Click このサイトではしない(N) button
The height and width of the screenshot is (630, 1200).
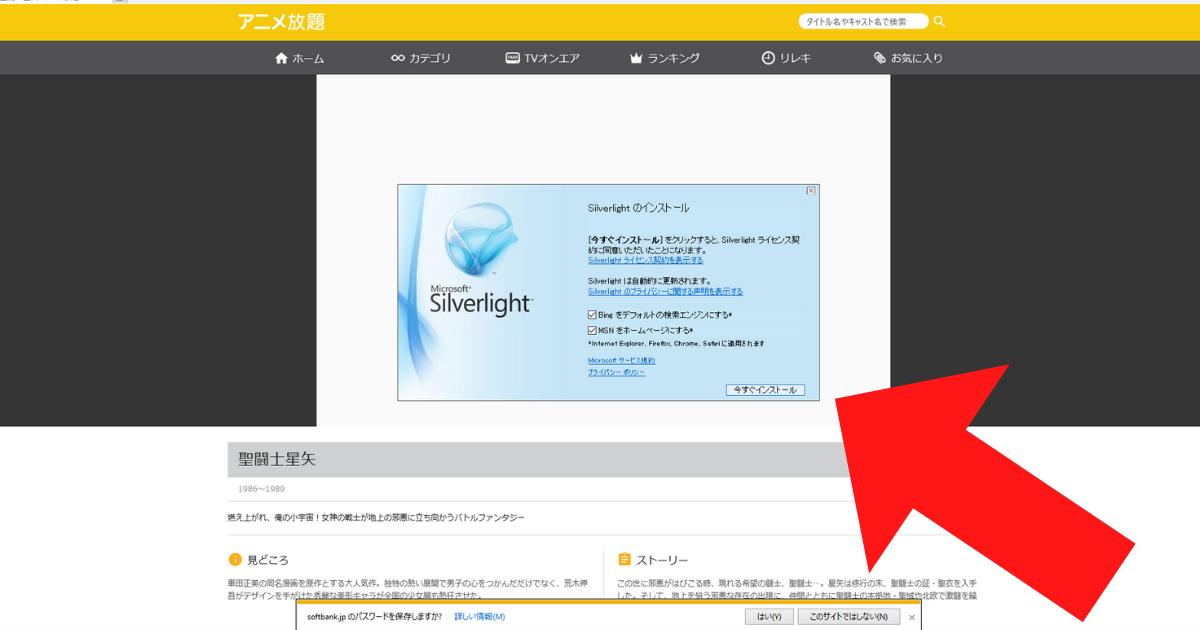click(848, 617)
